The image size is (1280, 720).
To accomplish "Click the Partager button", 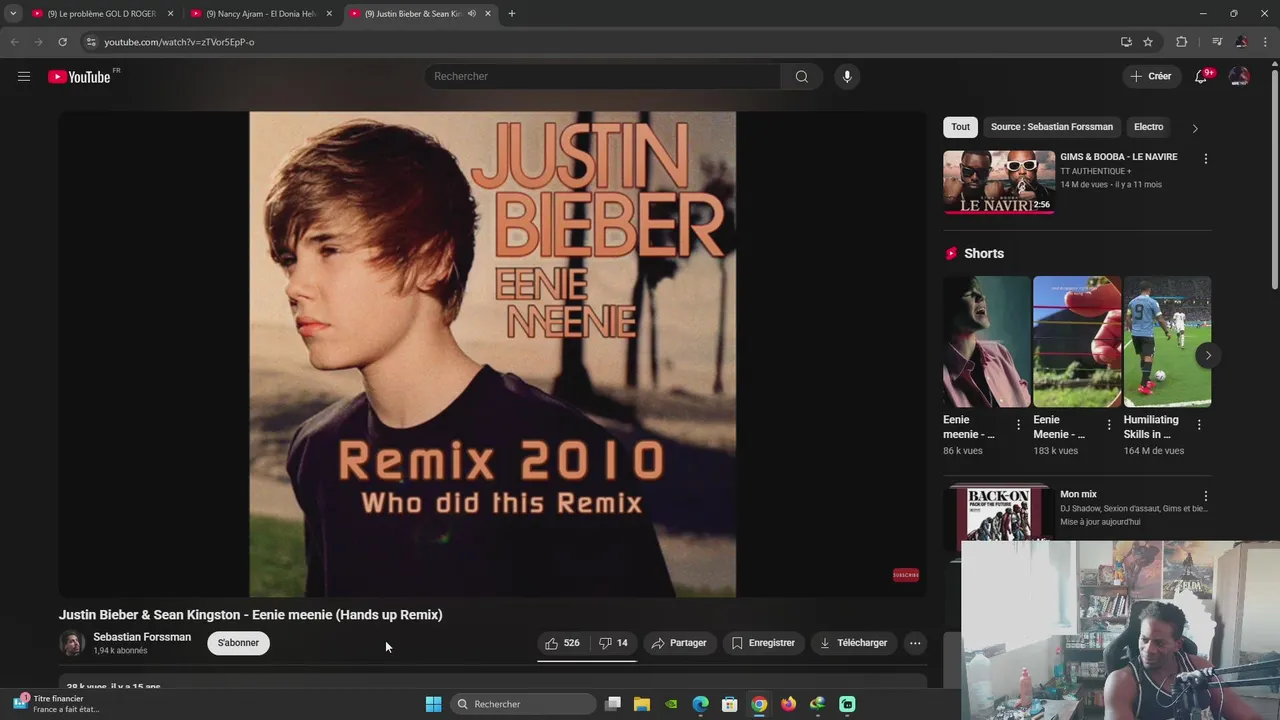I will click(679, 643).
